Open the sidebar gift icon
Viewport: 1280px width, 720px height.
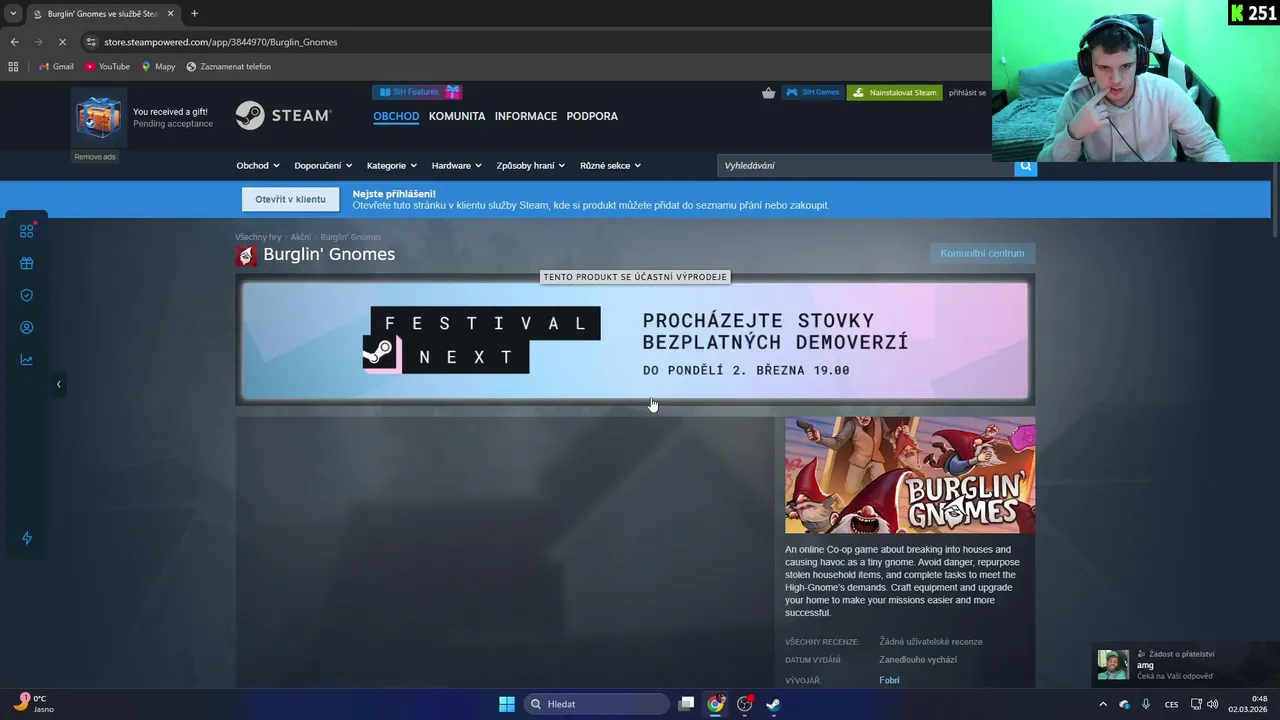[x=27, y=264]
